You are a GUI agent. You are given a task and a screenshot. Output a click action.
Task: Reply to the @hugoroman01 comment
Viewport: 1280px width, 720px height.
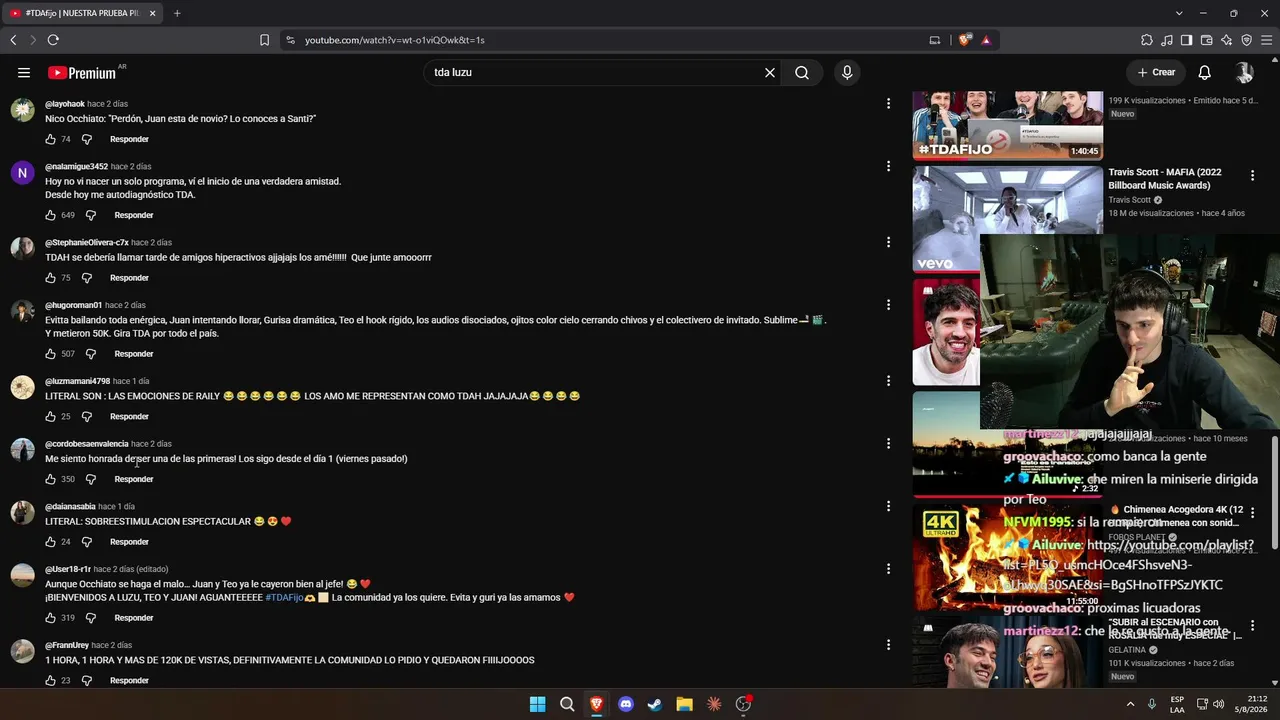click(x=134, y=354)
